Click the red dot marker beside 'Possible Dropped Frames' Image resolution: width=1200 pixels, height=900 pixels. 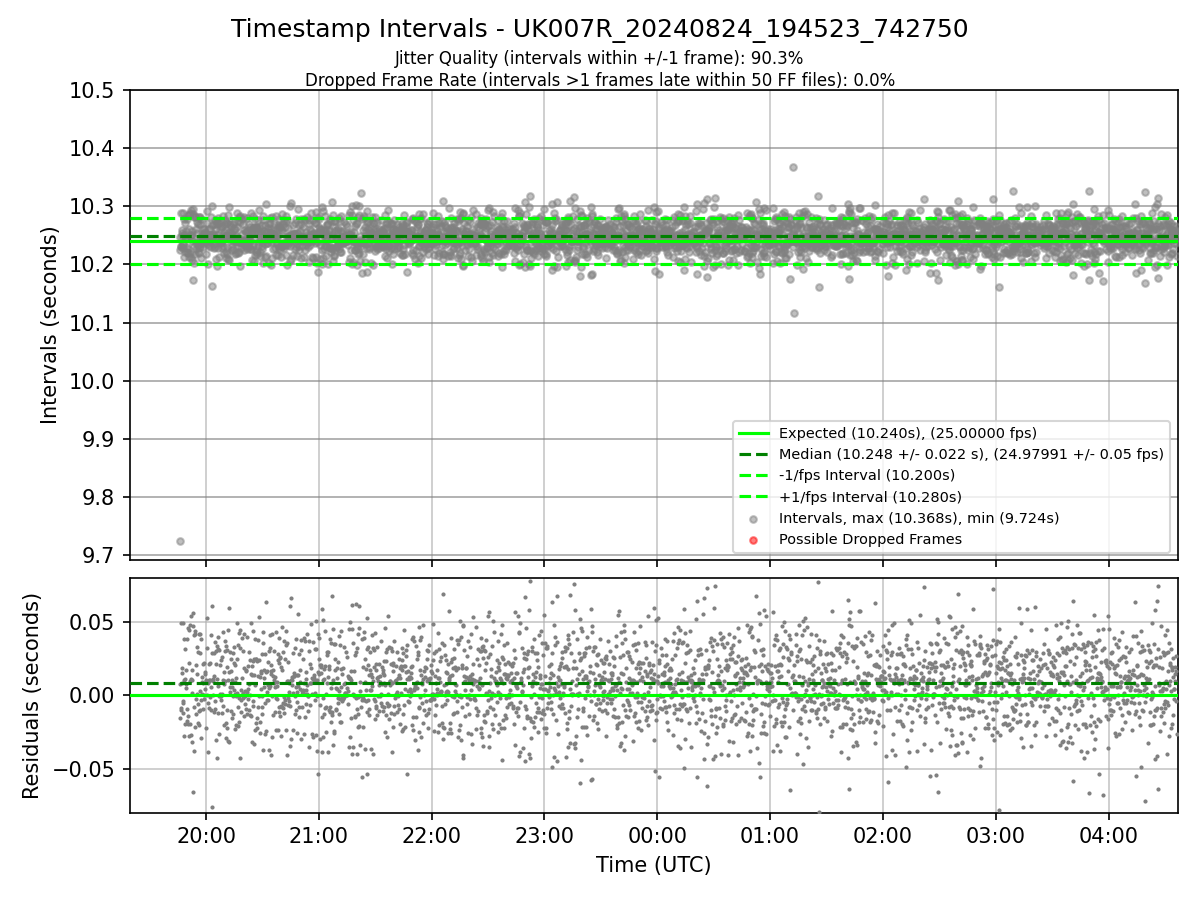click(754, 540)
